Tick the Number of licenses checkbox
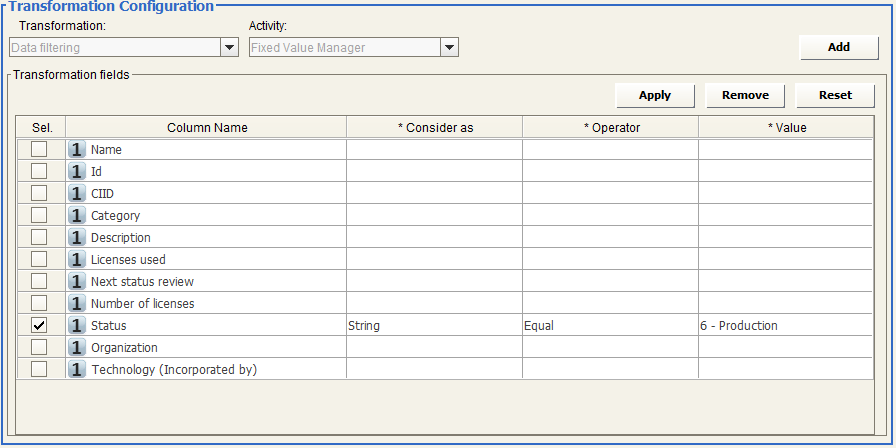 pos(39,304)
